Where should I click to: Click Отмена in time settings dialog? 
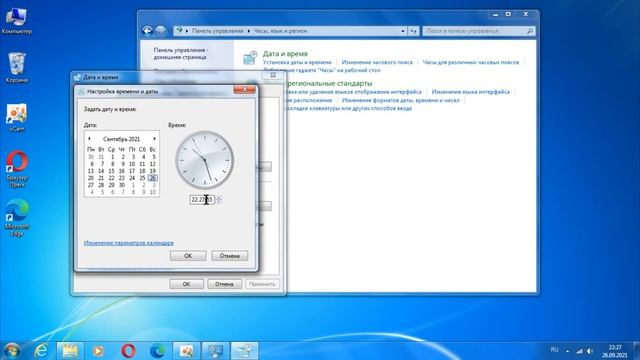(x=229, y=256)
